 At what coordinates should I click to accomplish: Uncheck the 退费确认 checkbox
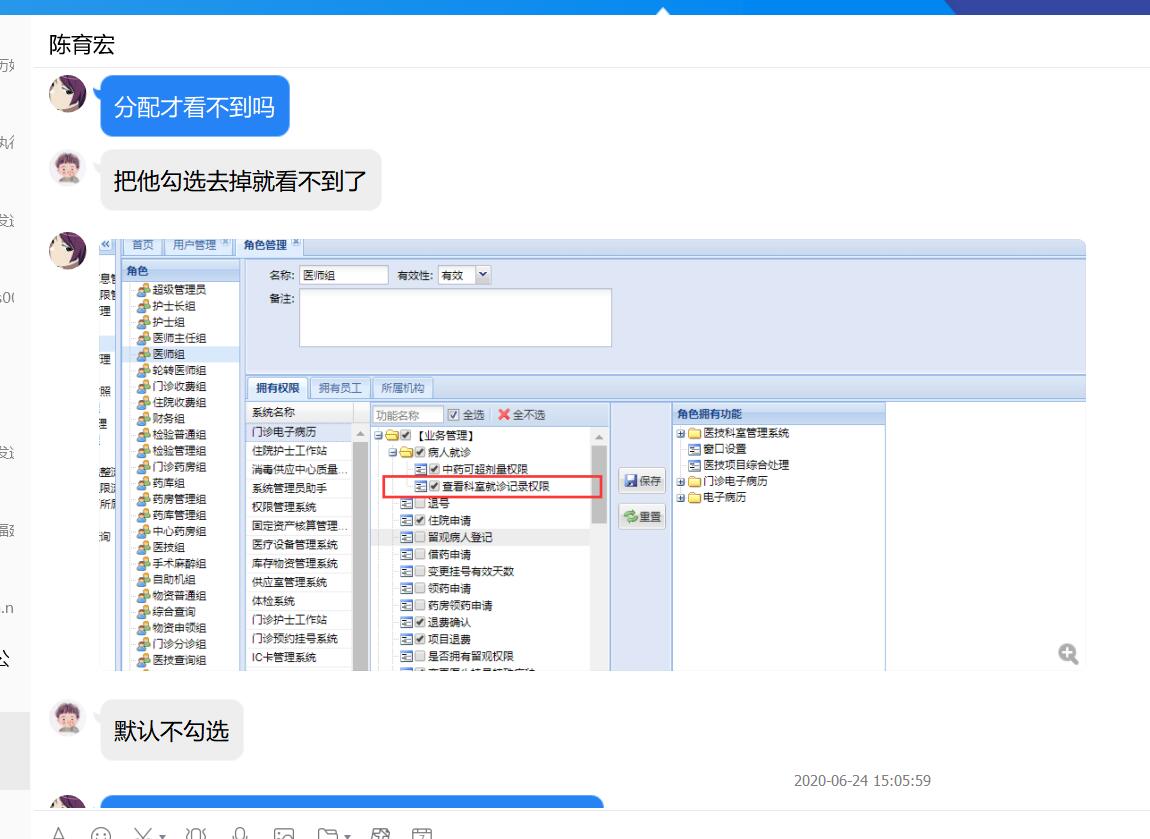coord(420,622)
